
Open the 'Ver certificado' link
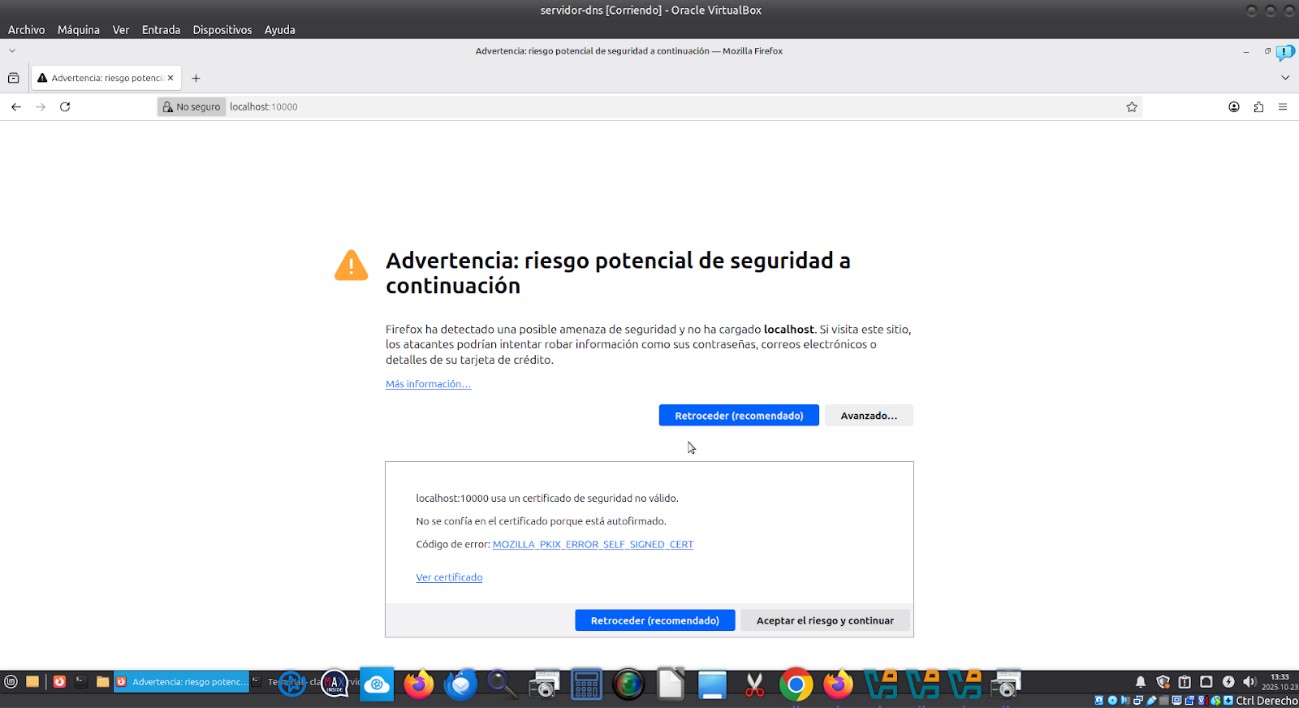pos(449,577)
